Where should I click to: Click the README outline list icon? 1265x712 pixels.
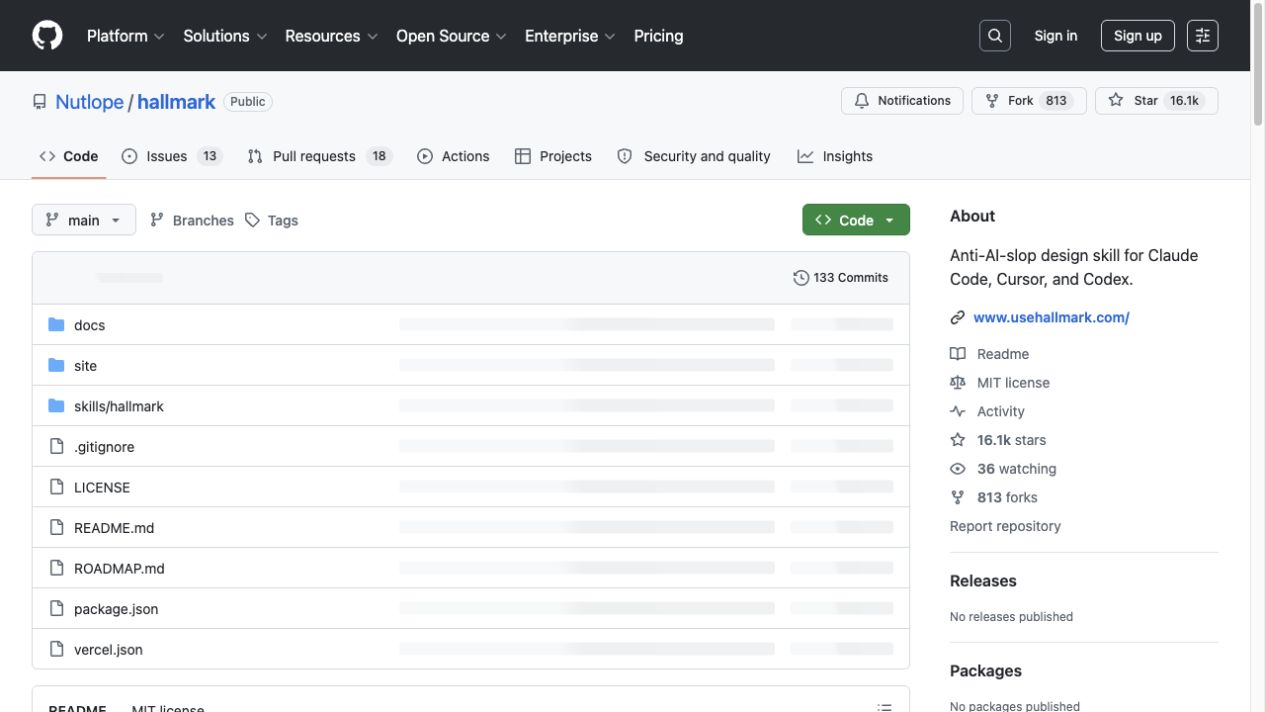point(884,707)
